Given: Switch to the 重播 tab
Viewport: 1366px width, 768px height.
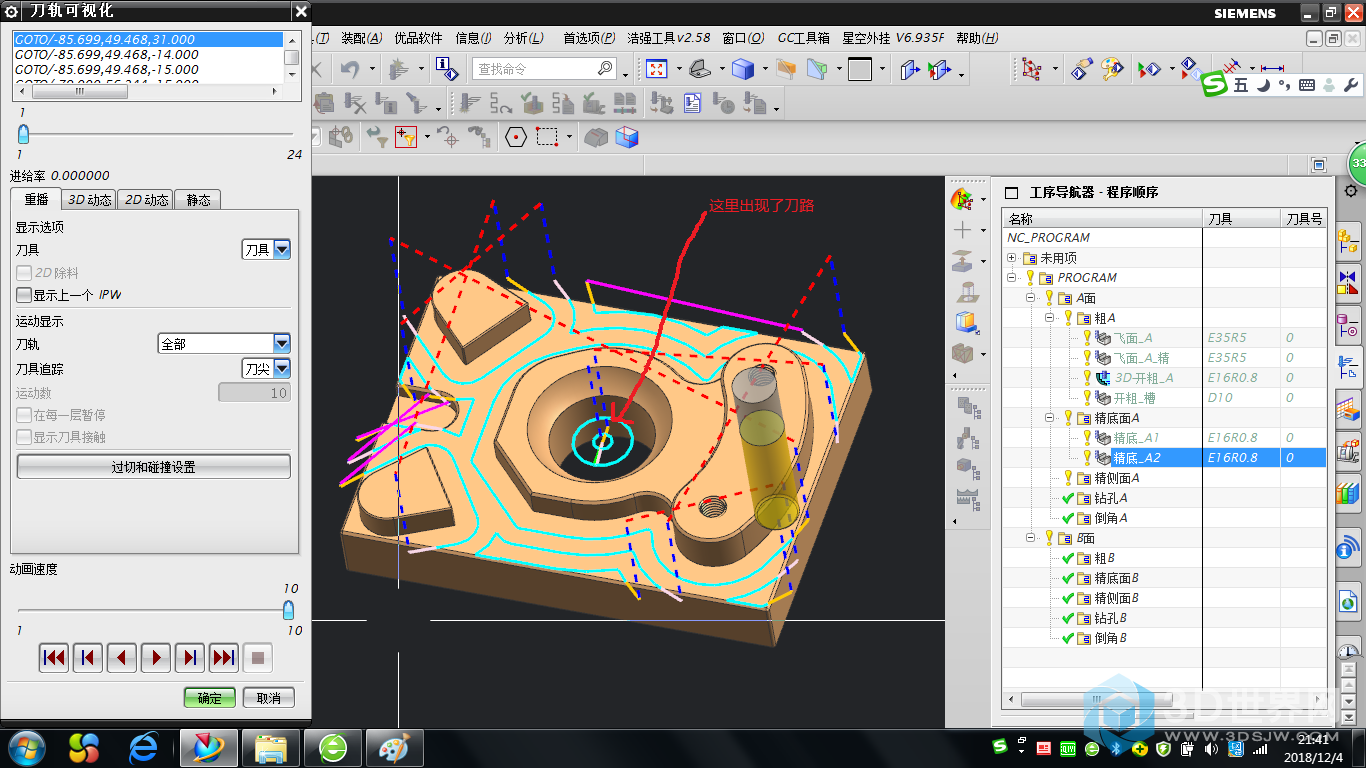Looking at the screenshot, I should (x=36, y=199).
